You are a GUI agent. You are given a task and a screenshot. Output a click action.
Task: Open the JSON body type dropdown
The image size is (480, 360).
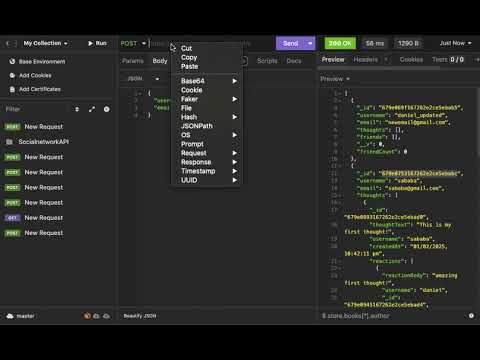coord(143,79)
